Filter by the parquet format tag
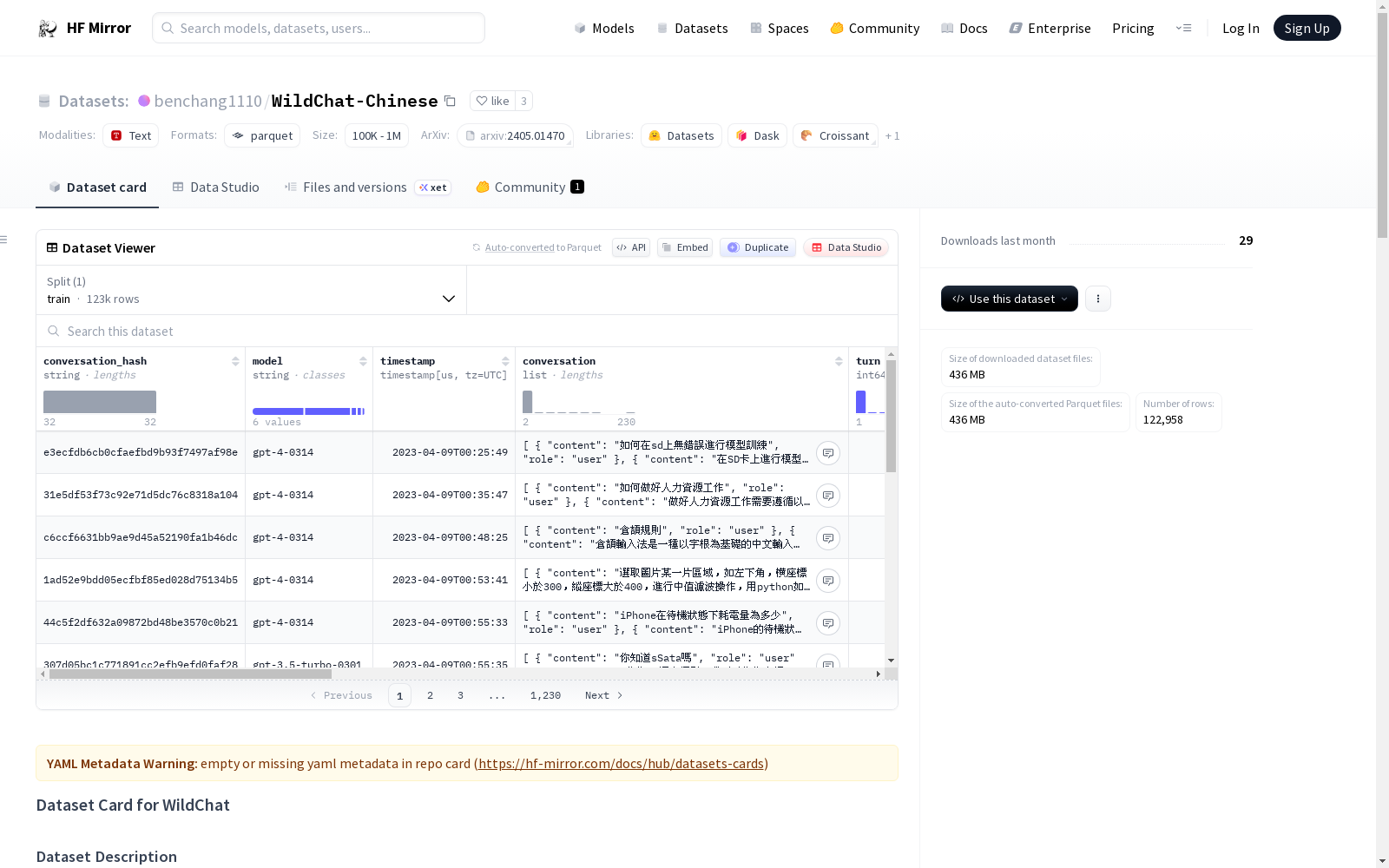The image size is (1389, 868). (x=262, y=136)
